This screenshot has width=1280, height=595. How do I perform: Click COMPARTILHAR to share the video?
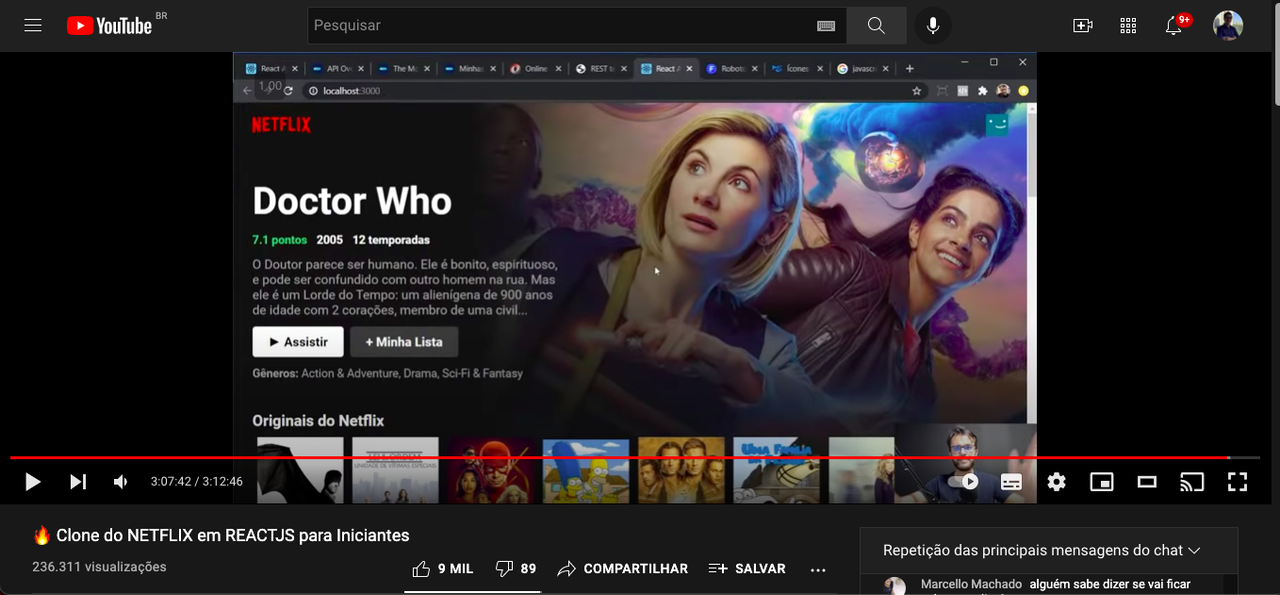pyautogui.click(x=622, y=568)
